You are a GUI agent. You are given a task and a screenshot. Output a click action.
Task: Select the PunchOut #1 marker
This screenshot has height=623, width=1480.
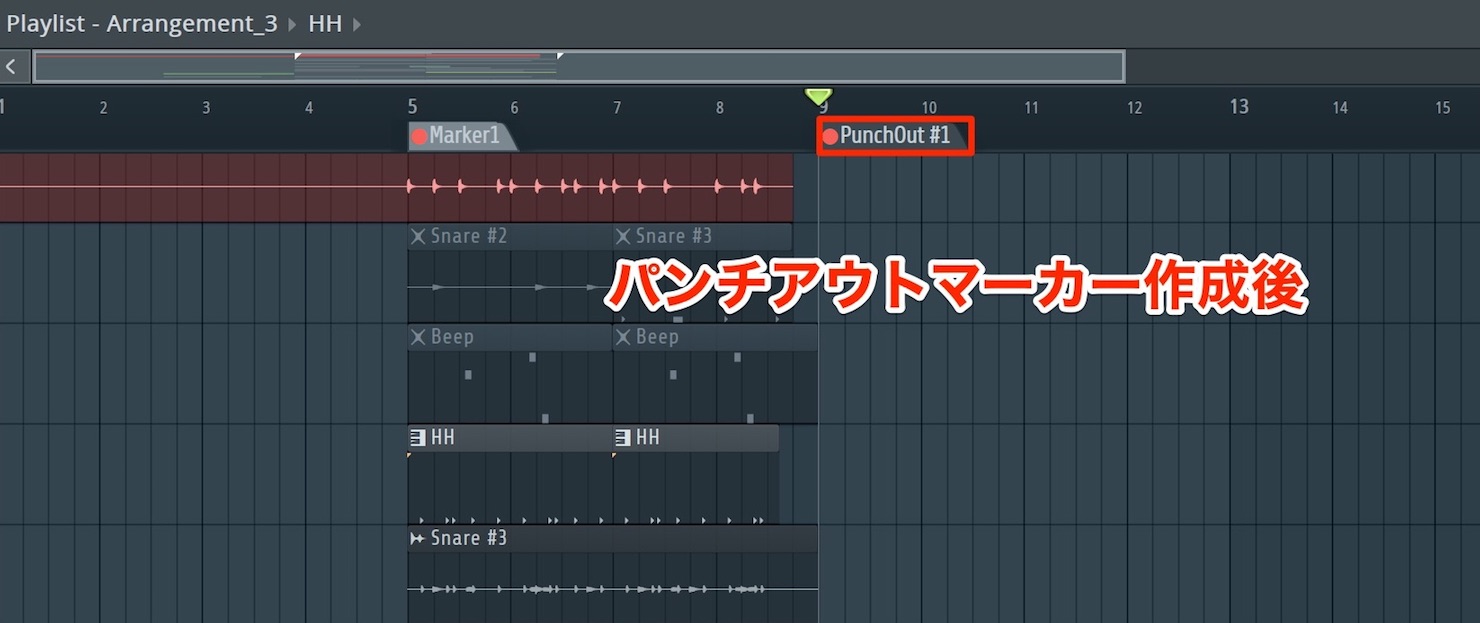point(894,136)
